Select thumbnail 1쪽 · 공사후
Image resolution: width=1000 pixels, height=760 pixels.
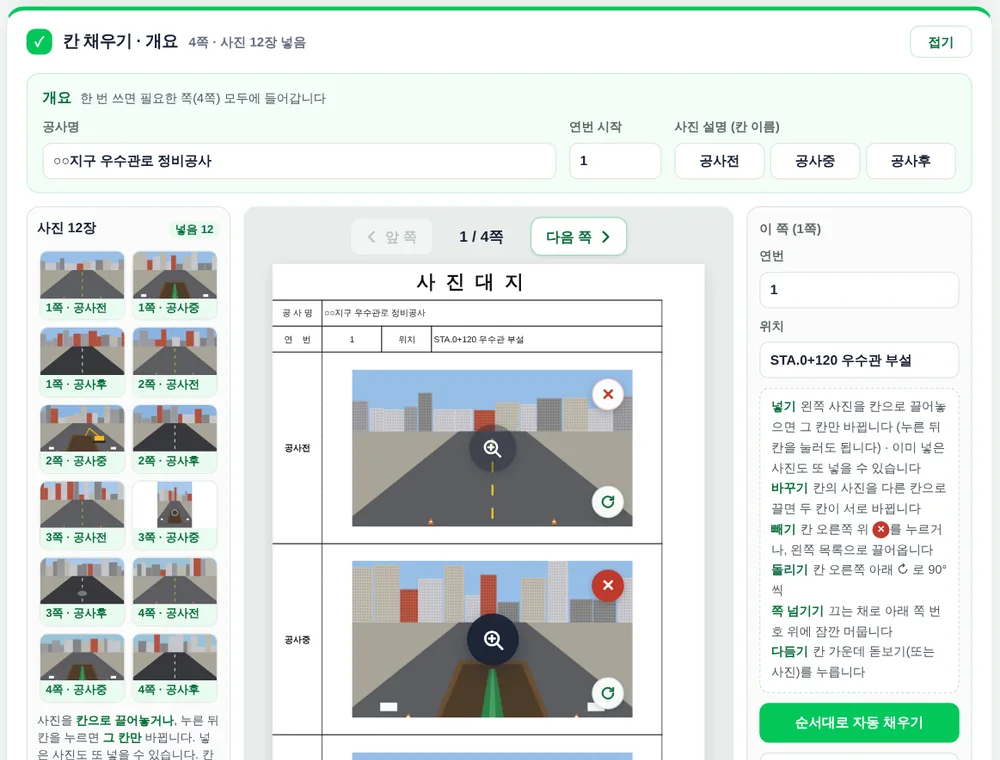click(82, 361)
